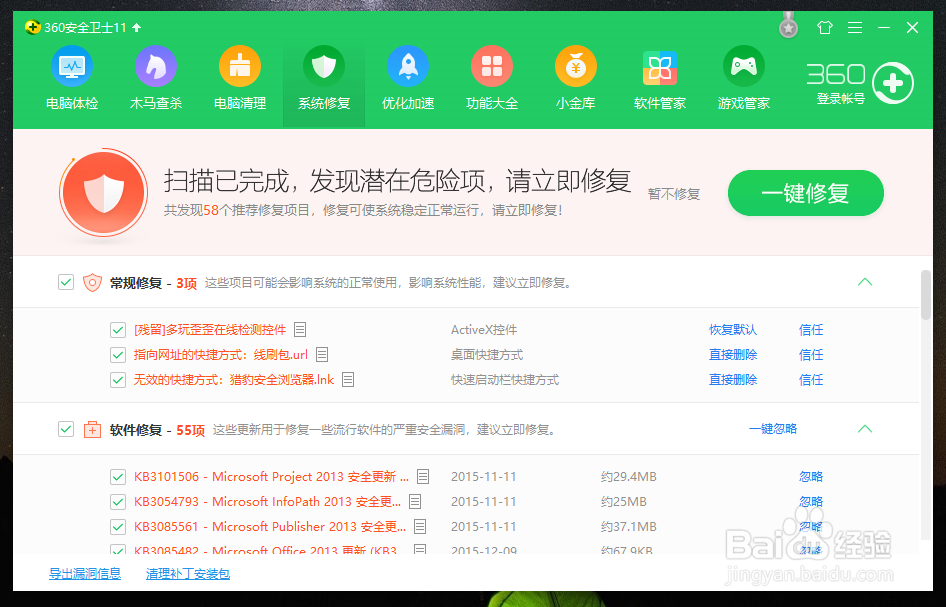The height and width of the screenshot is (607, 946).
Task: Switch to 软件管家 tab label
Action: 659,103
